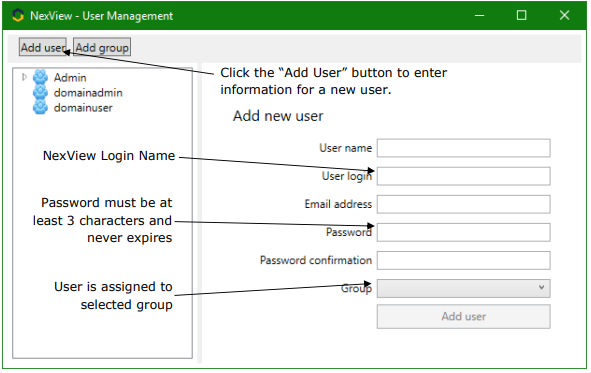Focus the Password confirmation field

[x=464, y=261]
